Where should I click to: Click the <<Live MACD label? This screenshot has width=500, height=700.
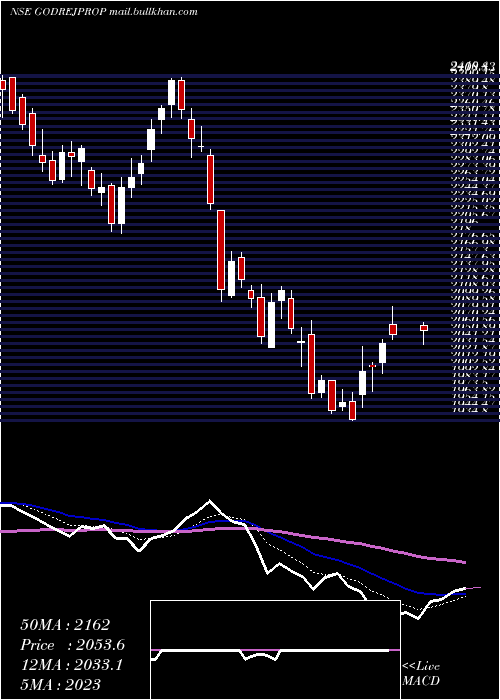(x=421, y=674)
